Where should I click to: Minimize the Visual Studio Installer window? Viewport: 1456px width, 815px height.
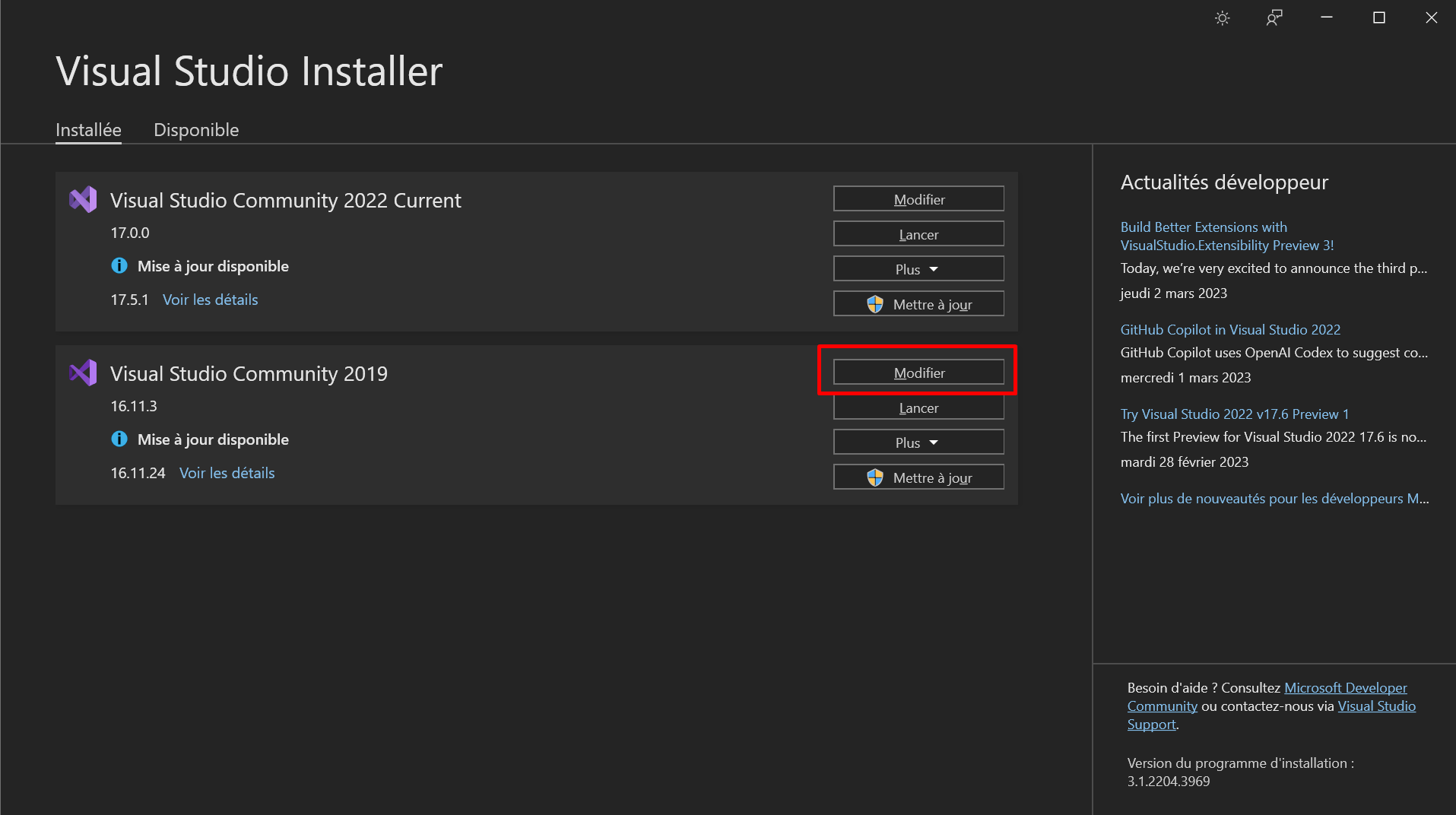point(1327,18)
